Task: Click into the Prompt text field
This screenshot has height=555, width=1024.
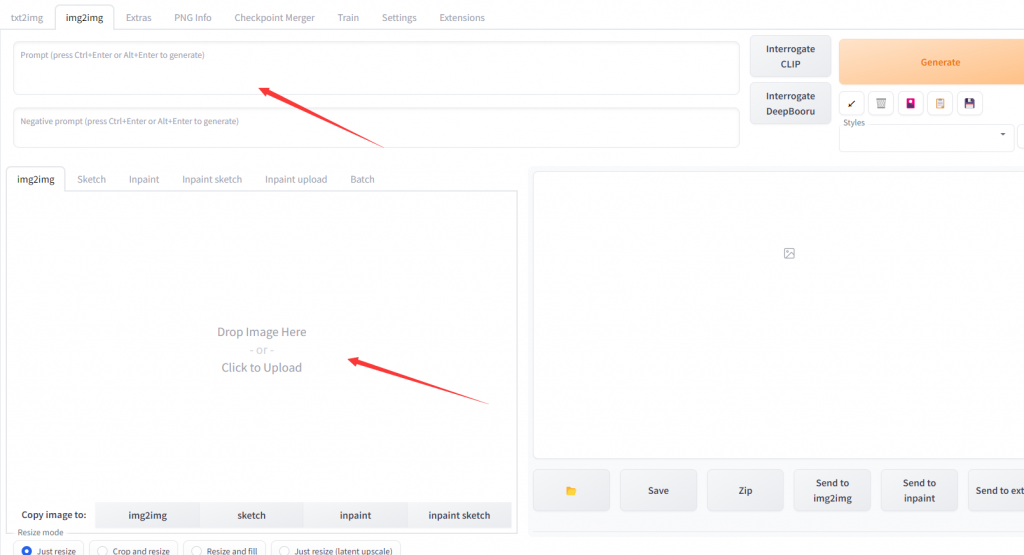Action: [376, 69]
